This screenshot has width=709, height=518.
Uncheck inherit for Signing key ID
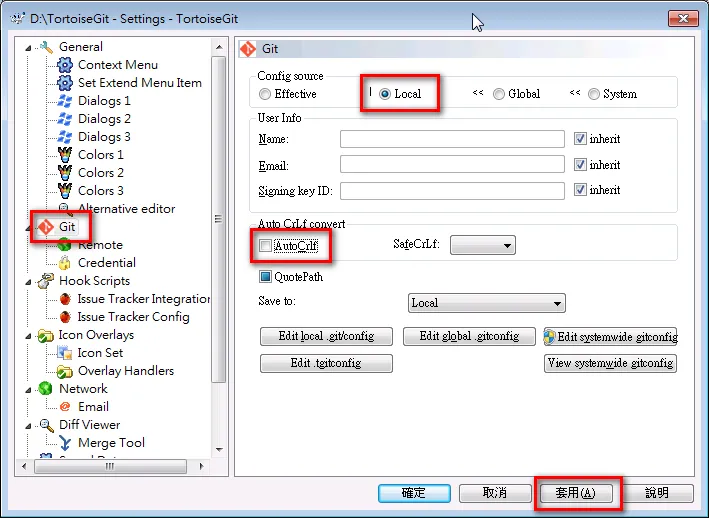coord(580,190)
